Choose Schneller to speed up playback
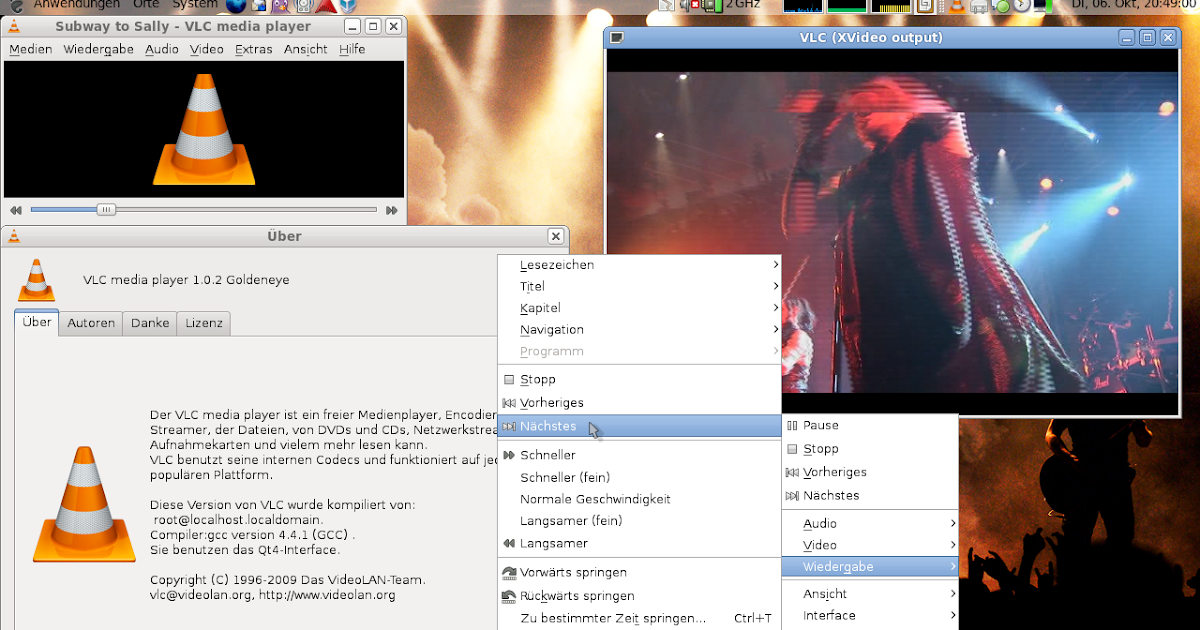The image size is (1200, 630). coord(640,455)
